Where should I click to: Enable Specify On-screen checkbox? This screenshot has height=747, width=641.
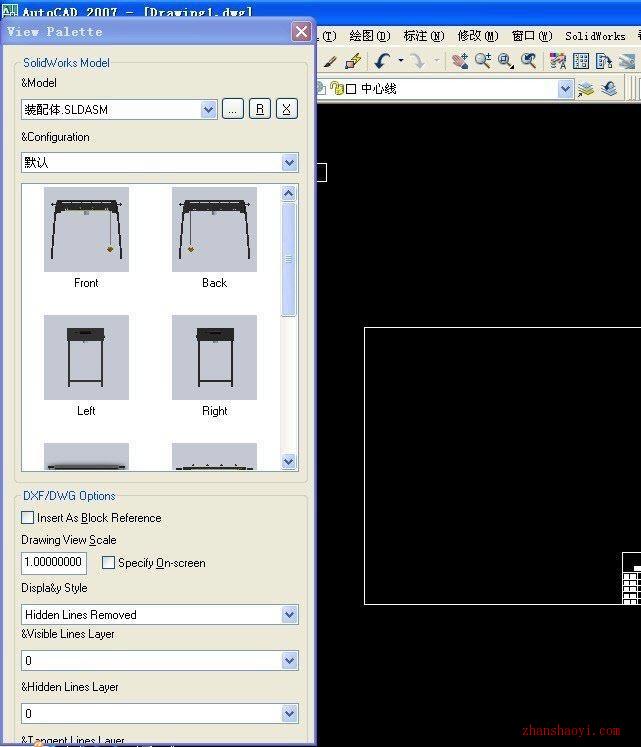[108, 563]
